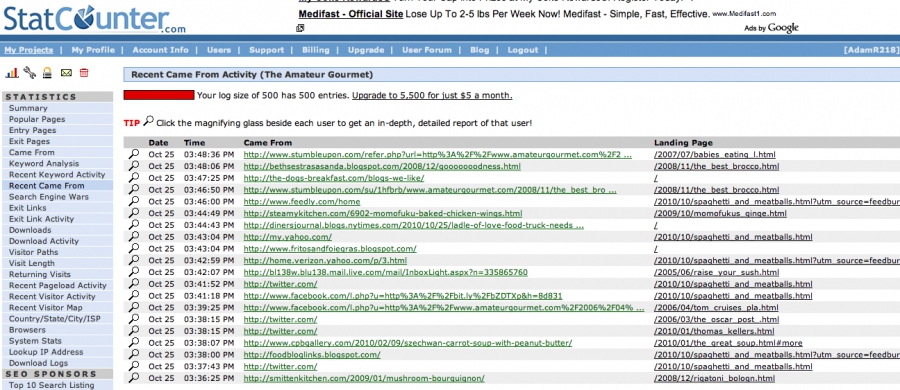This screenshot has width=900, height=390.
Task: Click magnifying glass in my.yahoo.com row
Action: point(134,237)
